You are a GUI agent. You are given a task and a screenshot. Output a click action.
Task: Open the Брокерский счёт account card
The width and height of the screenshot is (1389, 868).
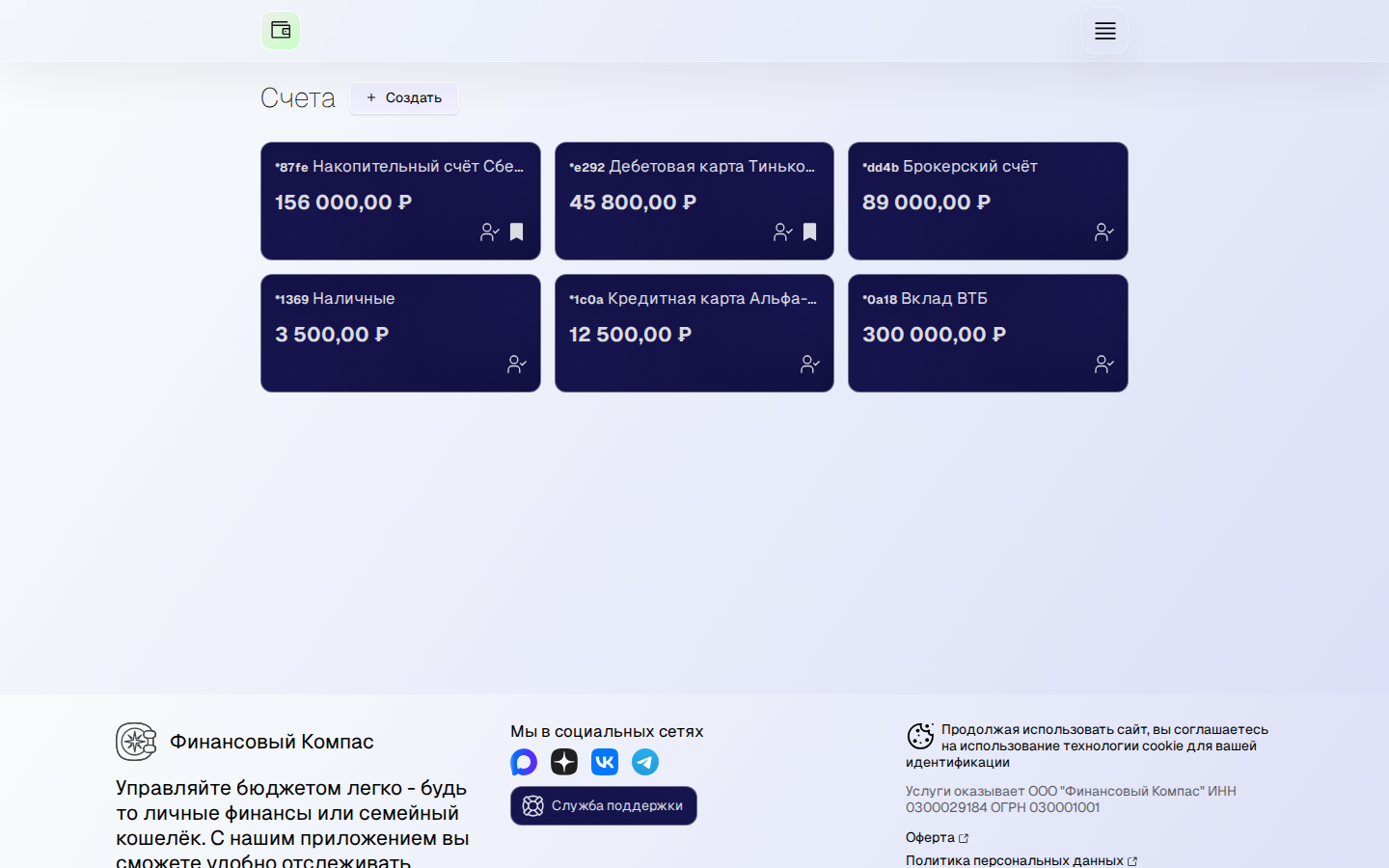tap(988, 201)
